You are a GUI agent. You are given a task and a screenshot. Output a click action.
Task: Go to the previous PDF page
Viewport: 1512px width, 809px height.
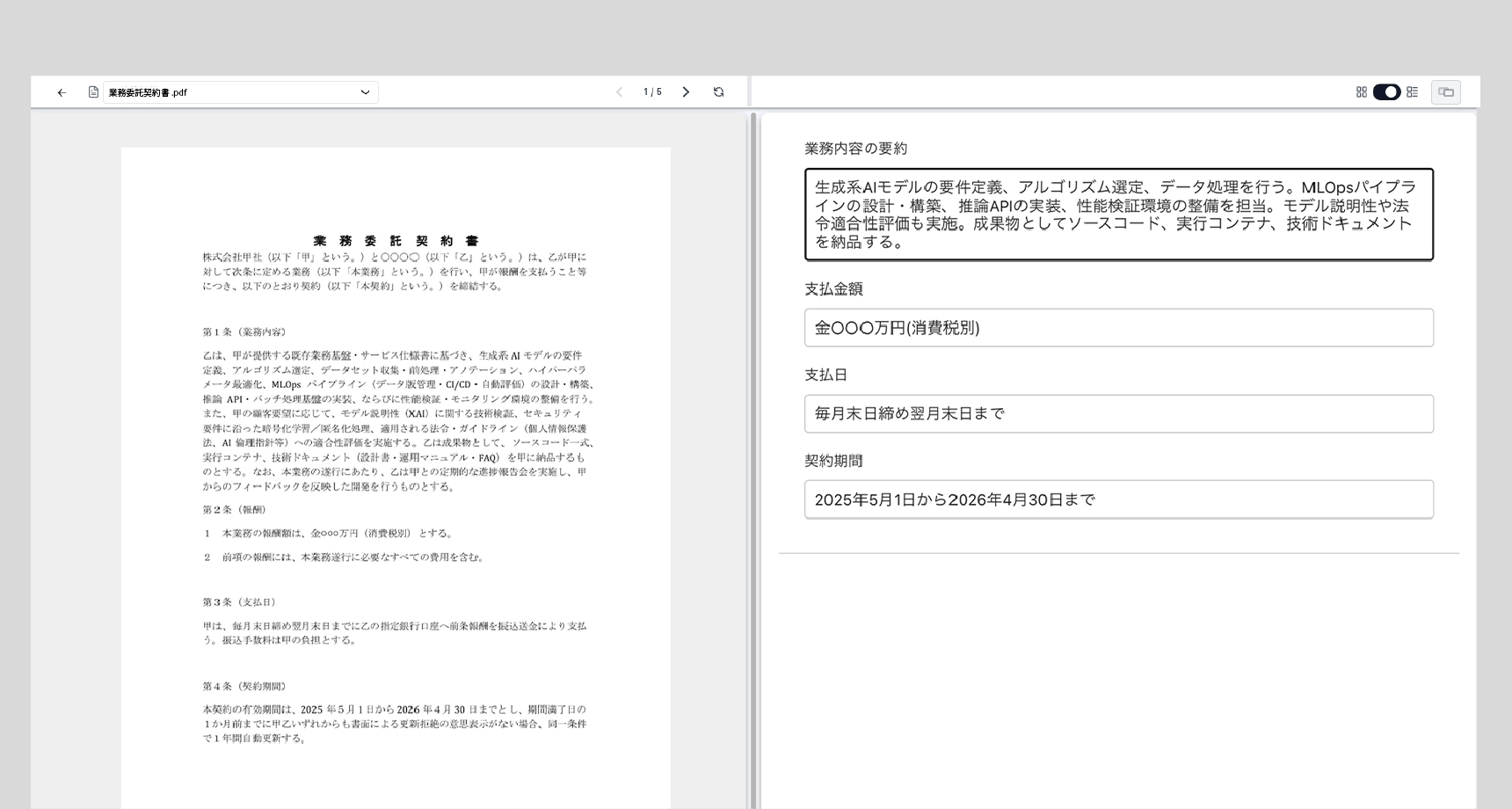click(619, 92)
